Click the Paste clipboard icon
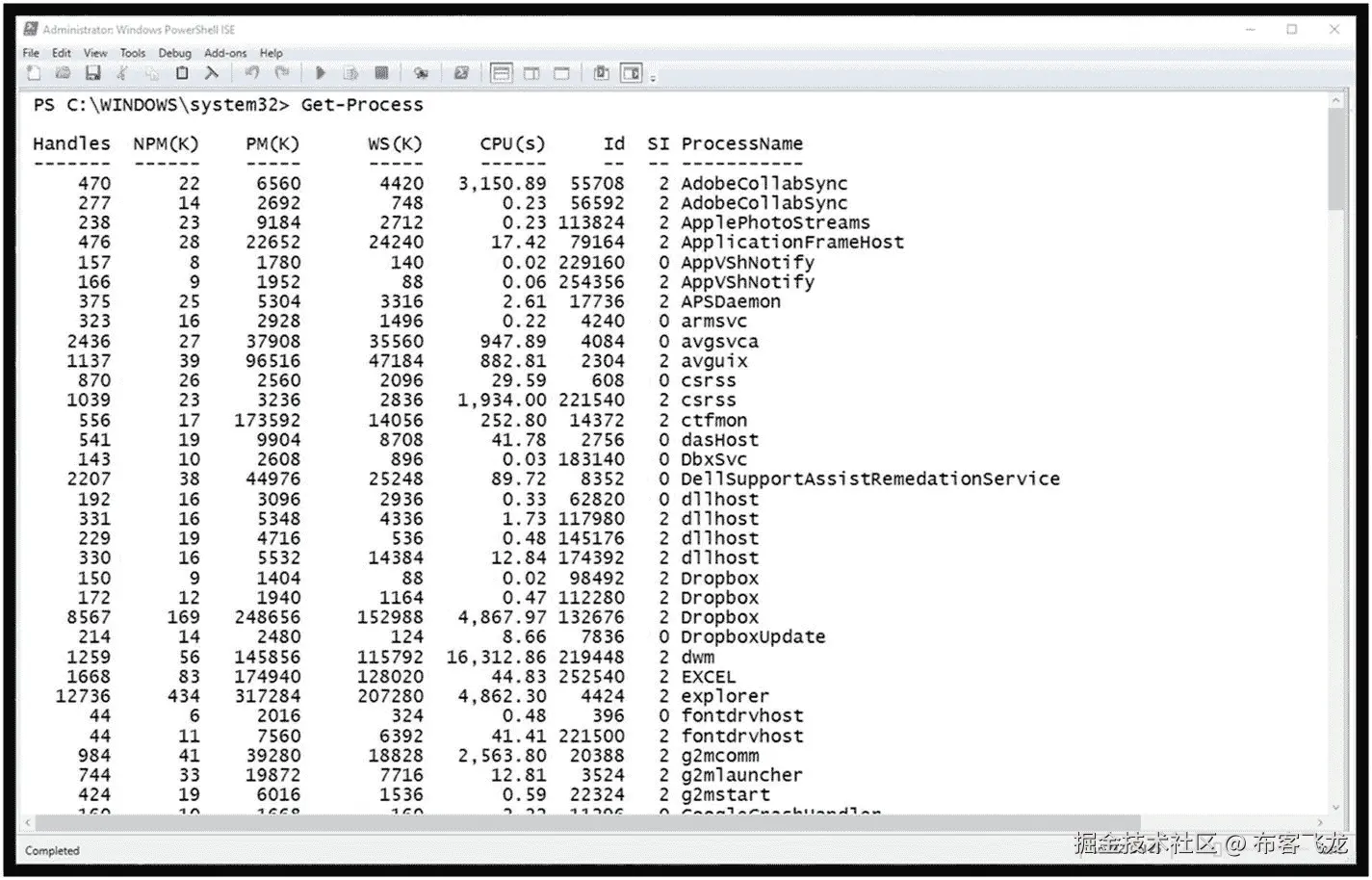Image resolution: width=1372 pixels, height=880 pixels. (182, 73)
